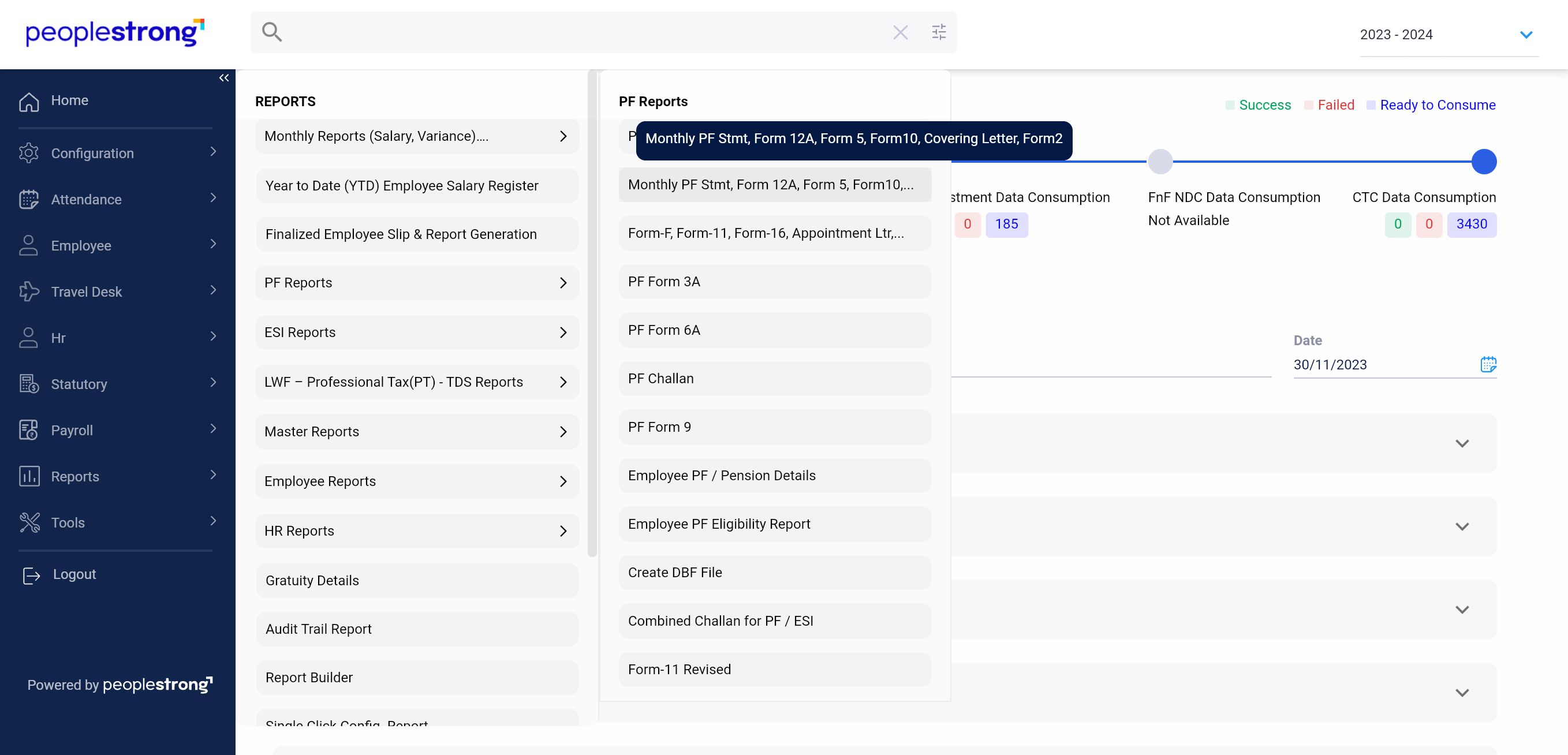Clear the search box with X icon

(x=900, y=32)
